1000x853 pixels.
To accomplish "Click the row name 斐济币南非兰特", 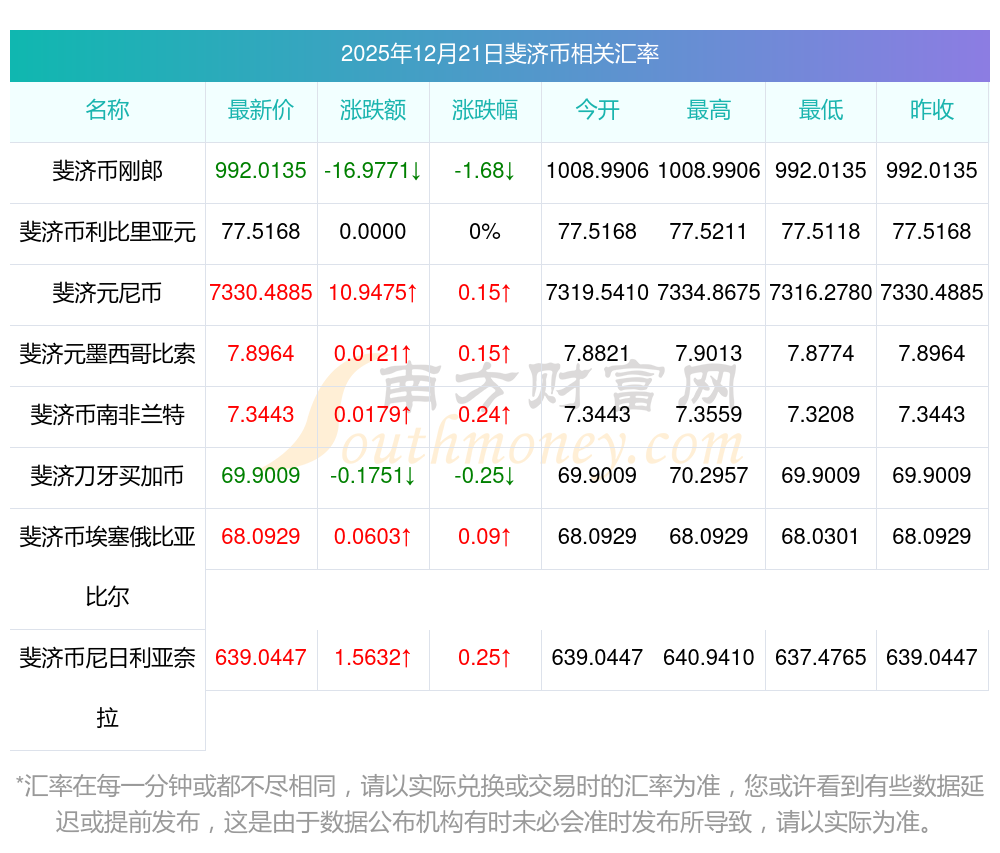I will [107, 415].
